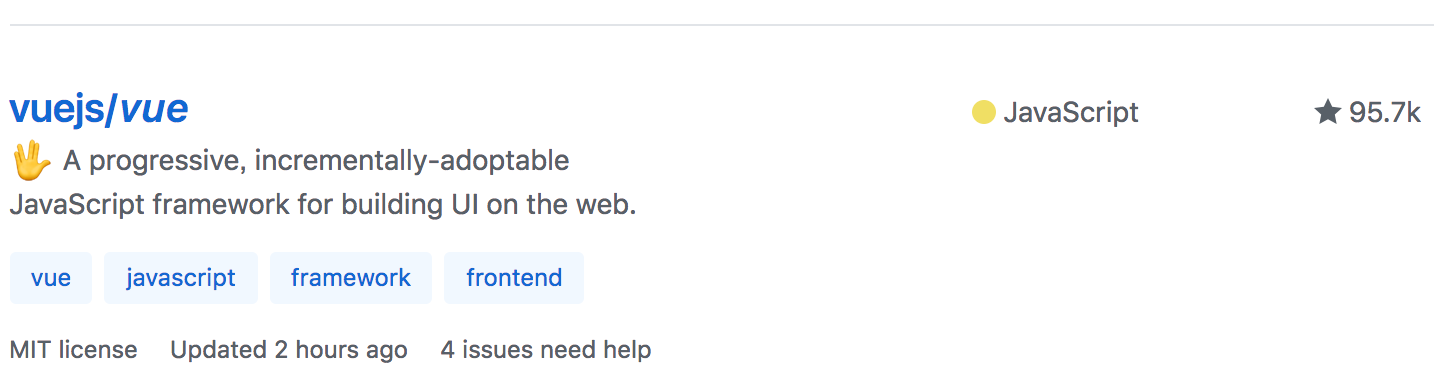Click the horizontal divider above the result

tap(721, 24)
